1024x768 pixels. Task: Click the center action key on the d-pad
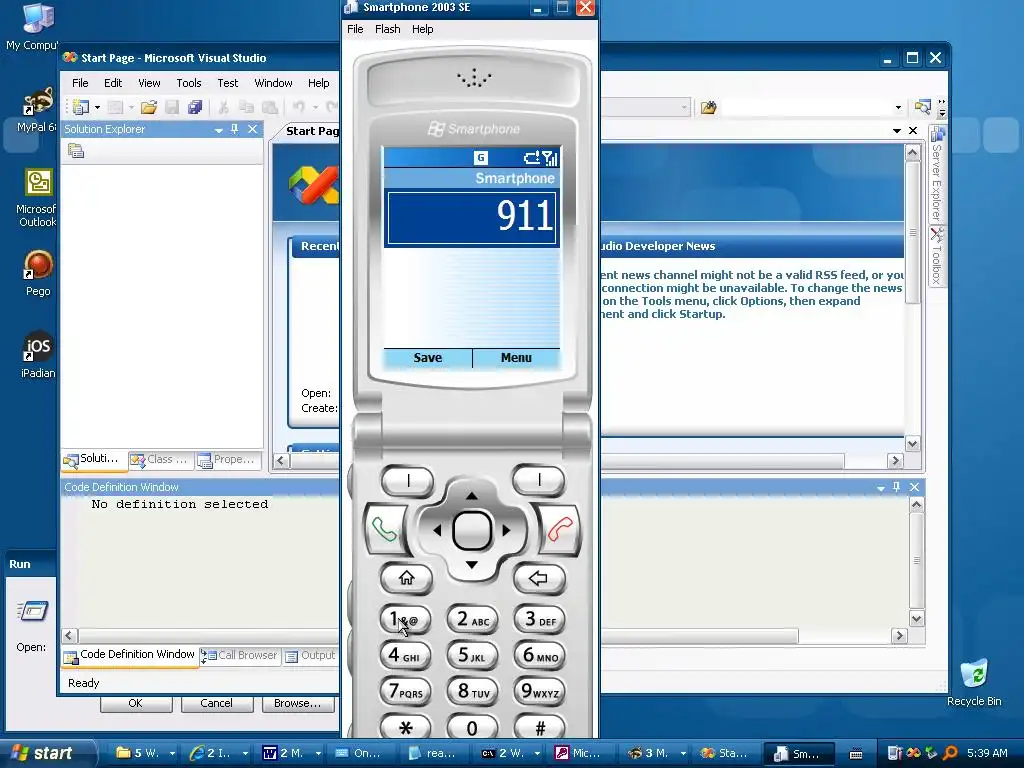point(472,530)
